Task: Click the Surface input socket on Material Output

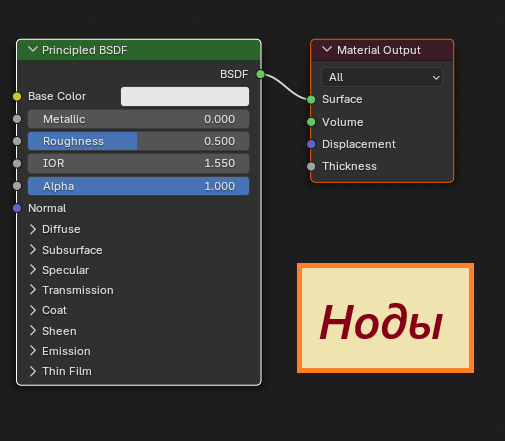Action: coord(311,99)
